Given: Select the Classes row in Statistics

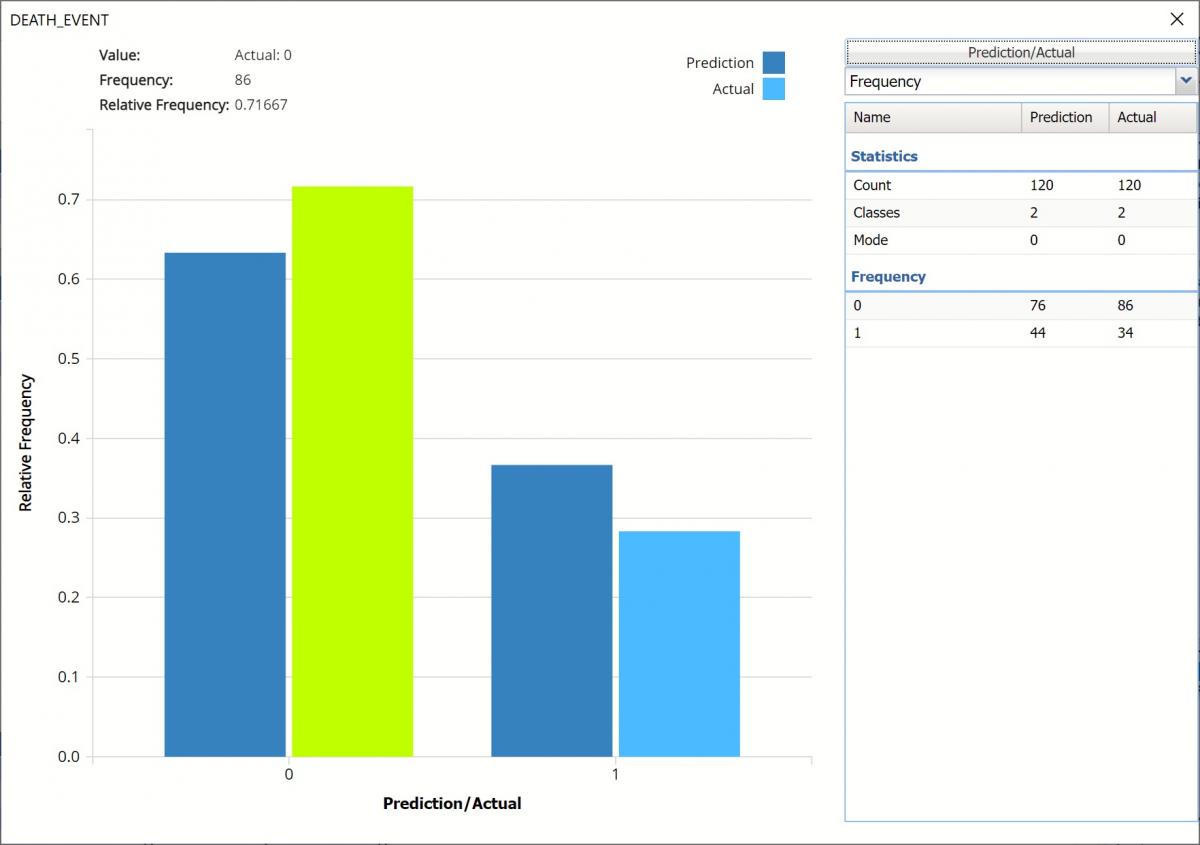Looking at the screenshot, I should click(x=1020, y=212).
